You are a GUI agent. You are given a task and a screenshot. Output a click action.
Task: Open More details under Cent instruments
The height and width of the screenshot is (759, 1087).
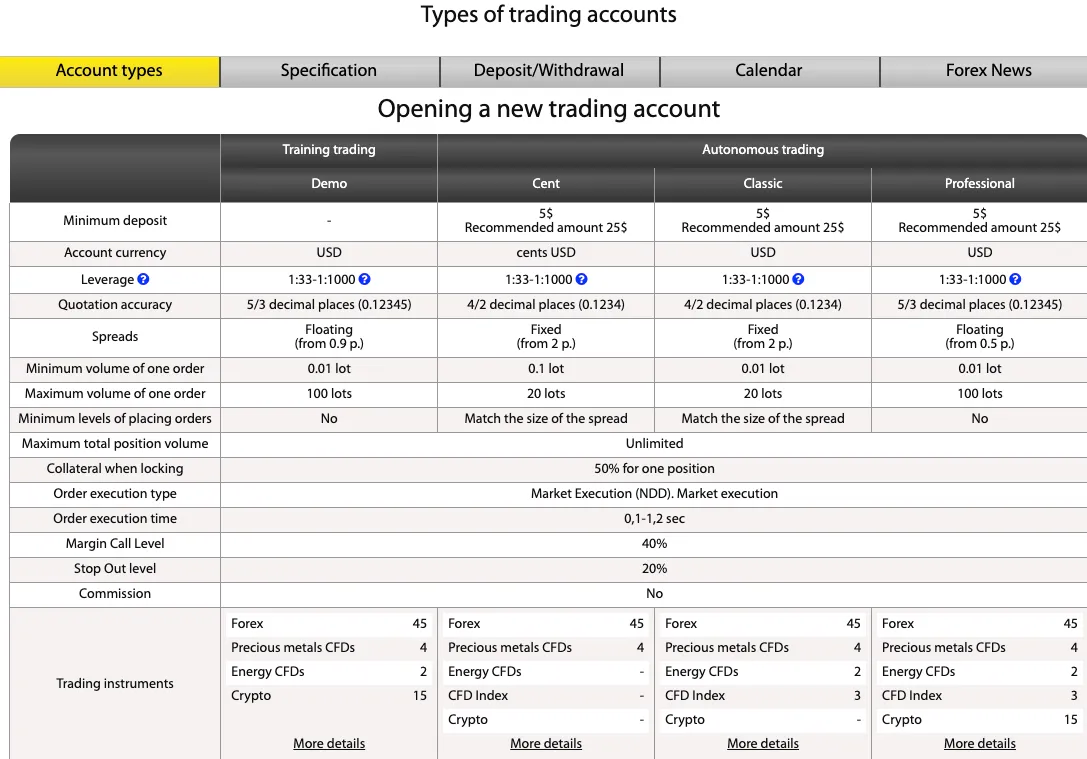tap(546, 743)
